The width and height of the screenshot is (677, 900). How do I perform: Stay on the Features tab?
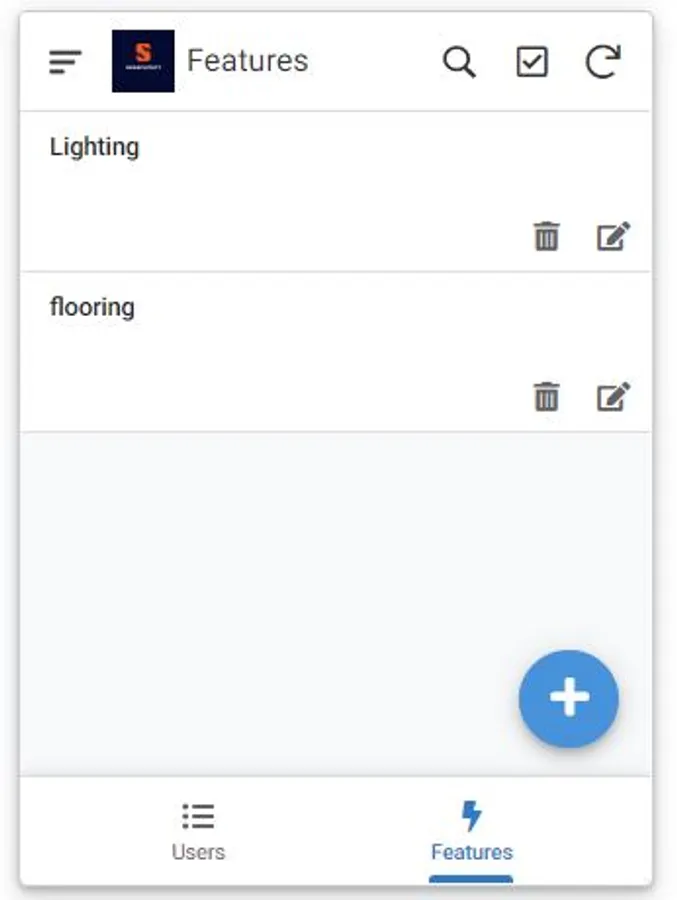(x=470, y=833)
